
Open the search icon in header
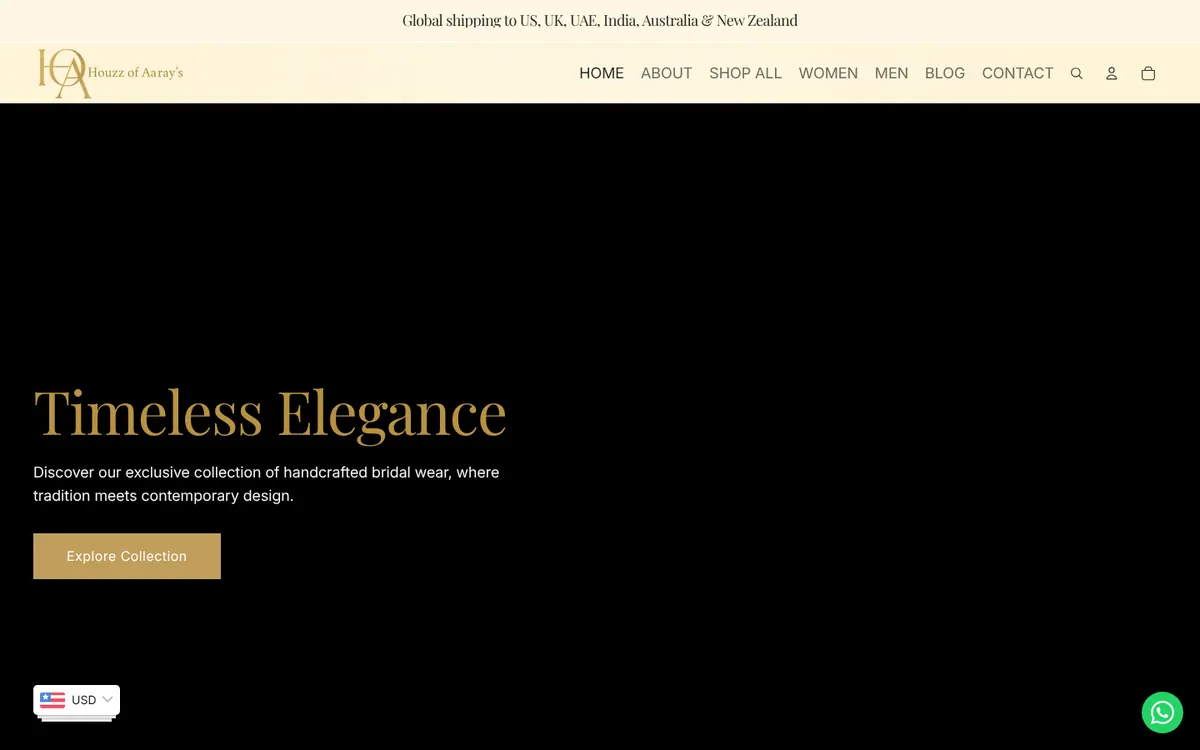coord(1076,73)
